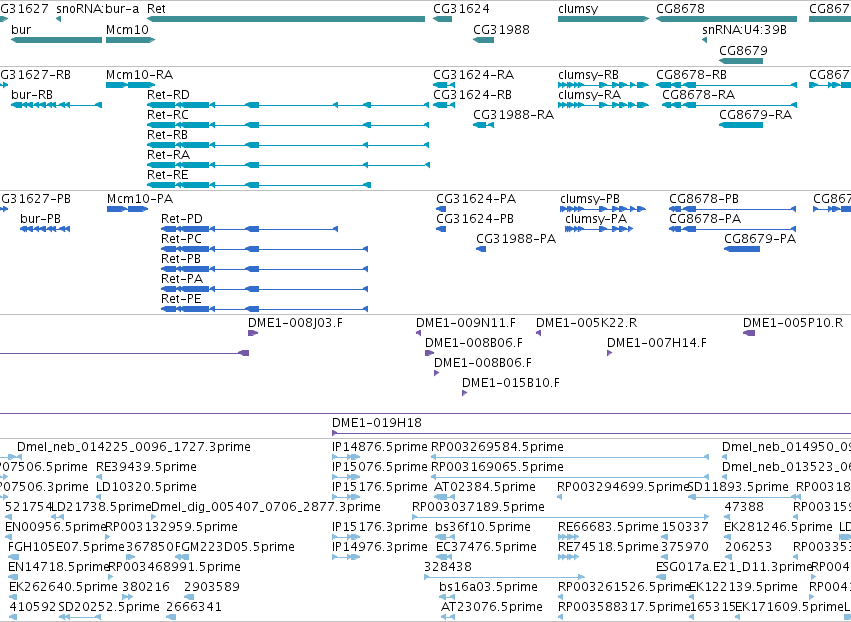Open EST label 'bs36f10.5prime'
This screenshot has width=851, height=622.
[483, 526]
